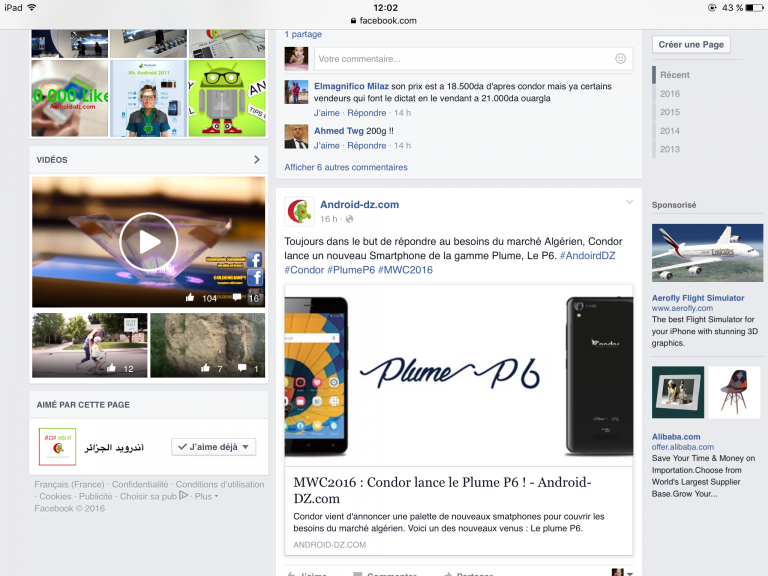This screenshot has width=768, height=576.
Task: Jump to 2013 in timeline
Action: pos(670,149)
